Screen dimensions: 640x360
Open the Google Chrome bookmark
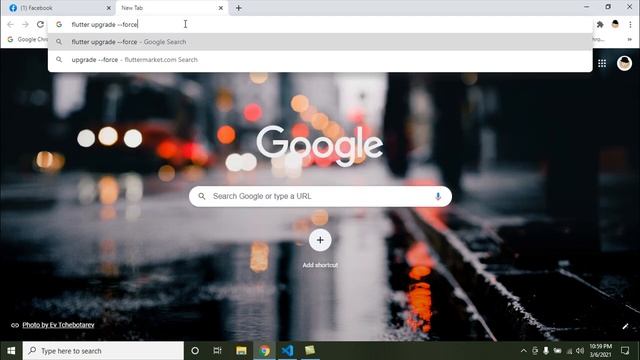click(x=28, y=40)
